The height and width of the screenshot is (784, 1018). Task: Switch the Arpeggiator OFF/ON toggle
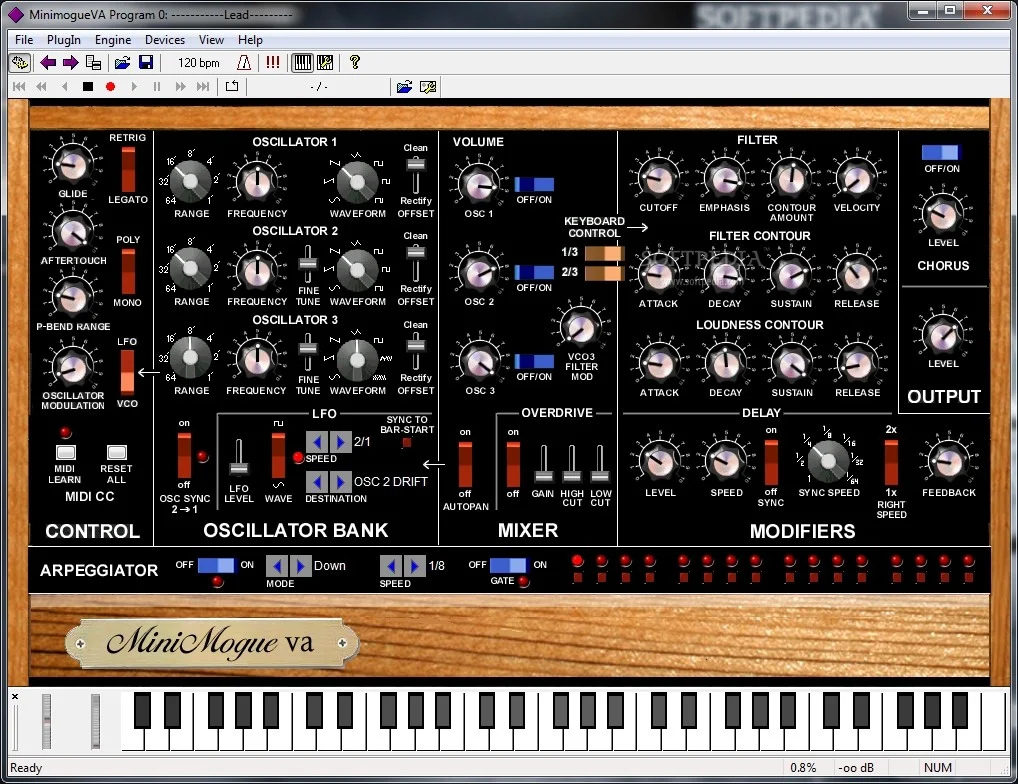(216, 565)
